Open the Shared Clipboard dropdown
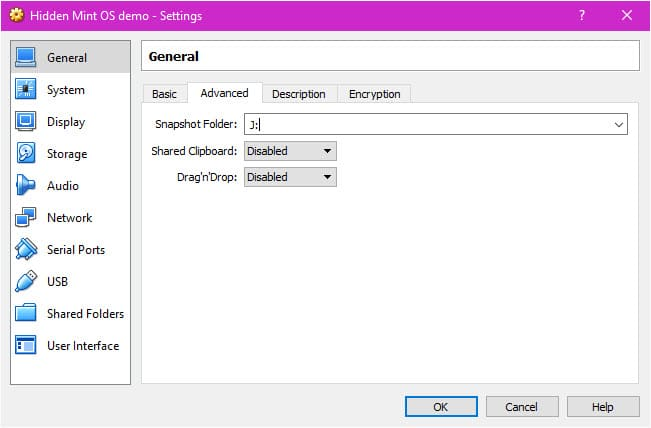This screenshot has height=428, width=651. coord(290,151)
